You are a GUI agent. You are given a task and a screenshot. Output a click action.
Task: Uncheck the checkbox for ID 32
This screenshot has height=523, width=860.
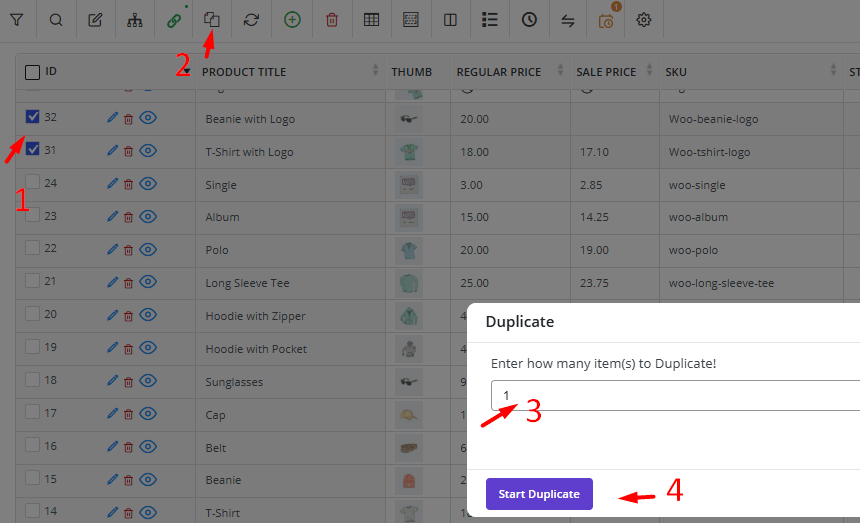pyautogui.click(x=32, y=116)
